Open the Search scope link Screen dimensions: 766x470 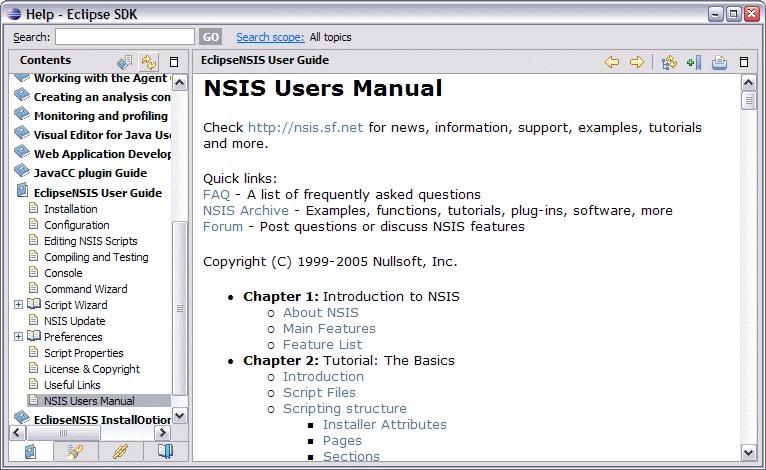tap(270, 37)
